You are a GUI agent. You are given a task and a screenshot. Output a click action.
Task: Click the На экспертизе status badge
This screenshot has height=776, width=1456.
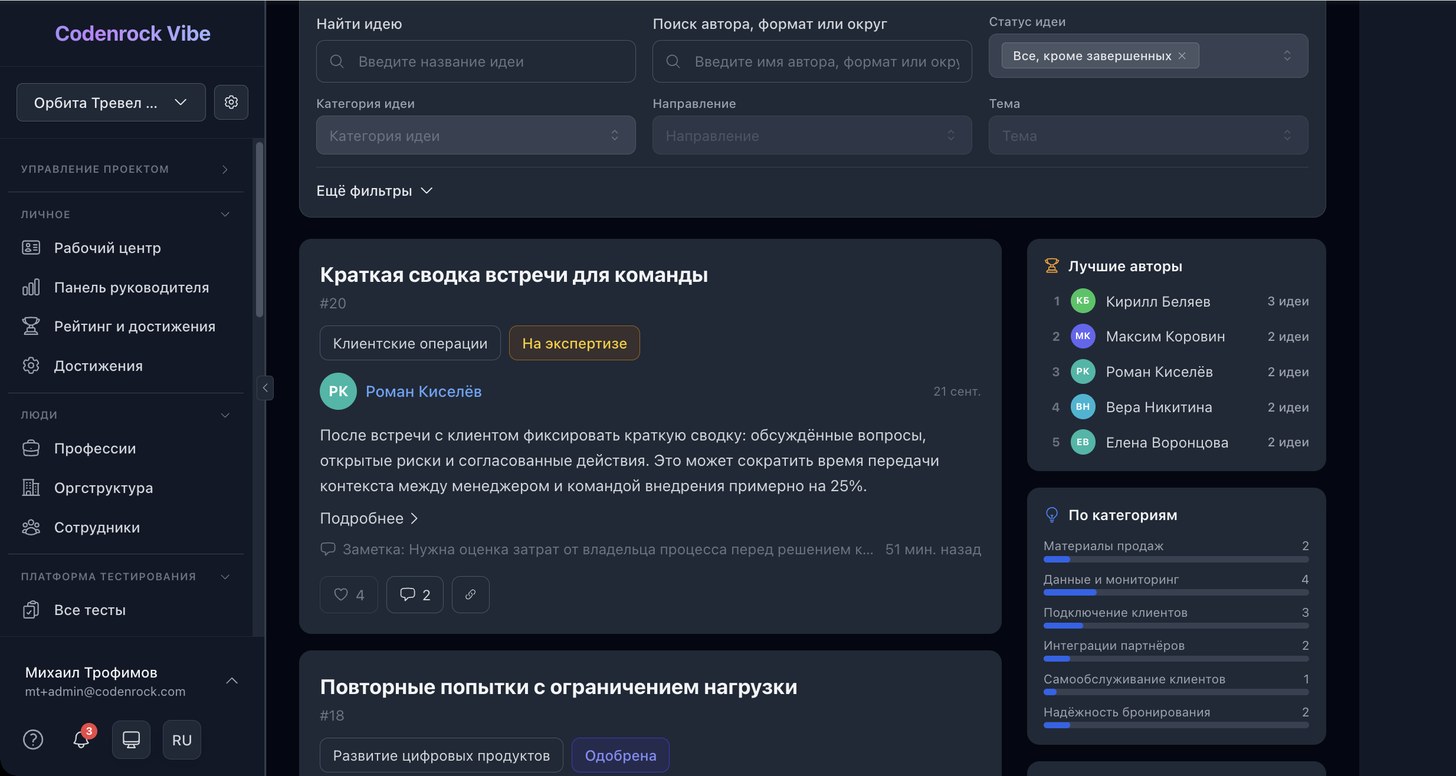[575, 343]
